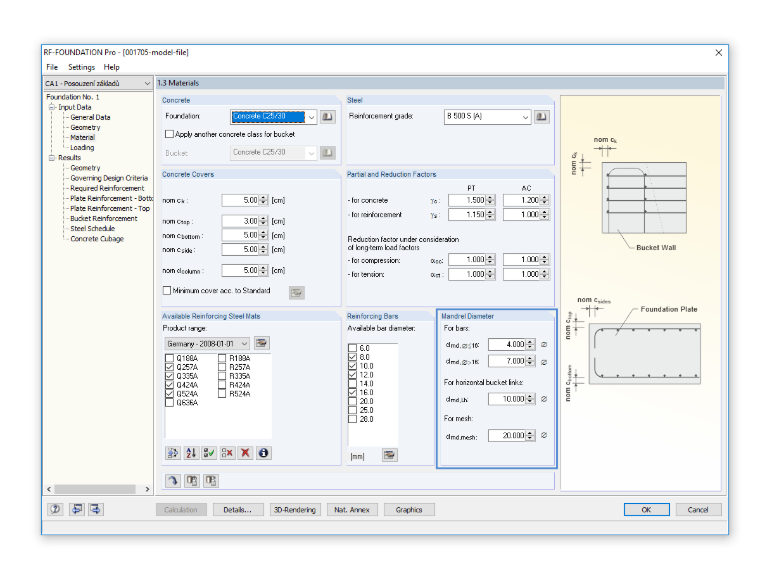This screenshot has width=760, height=570.
Task: Increase nom c top cover stepper
Action: coord(263,219)
